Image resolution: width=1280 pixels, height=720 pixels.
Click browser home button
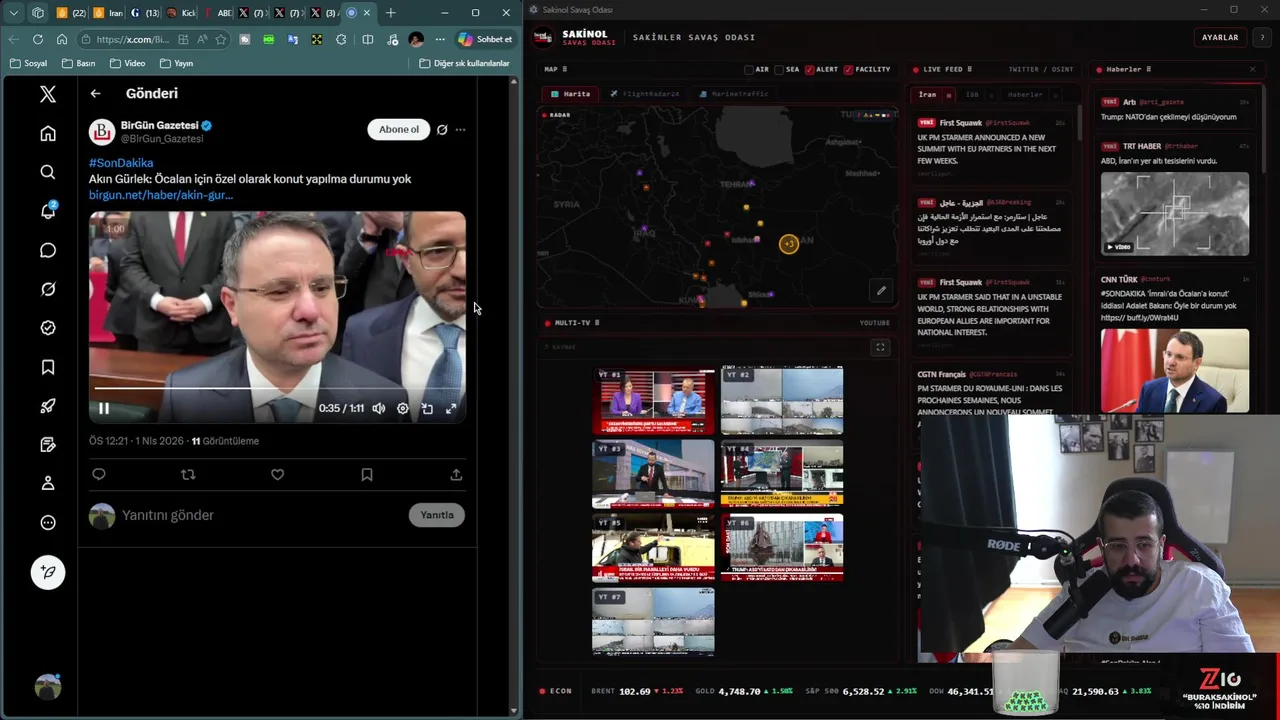pyautogui.click(x=62, y=39)
